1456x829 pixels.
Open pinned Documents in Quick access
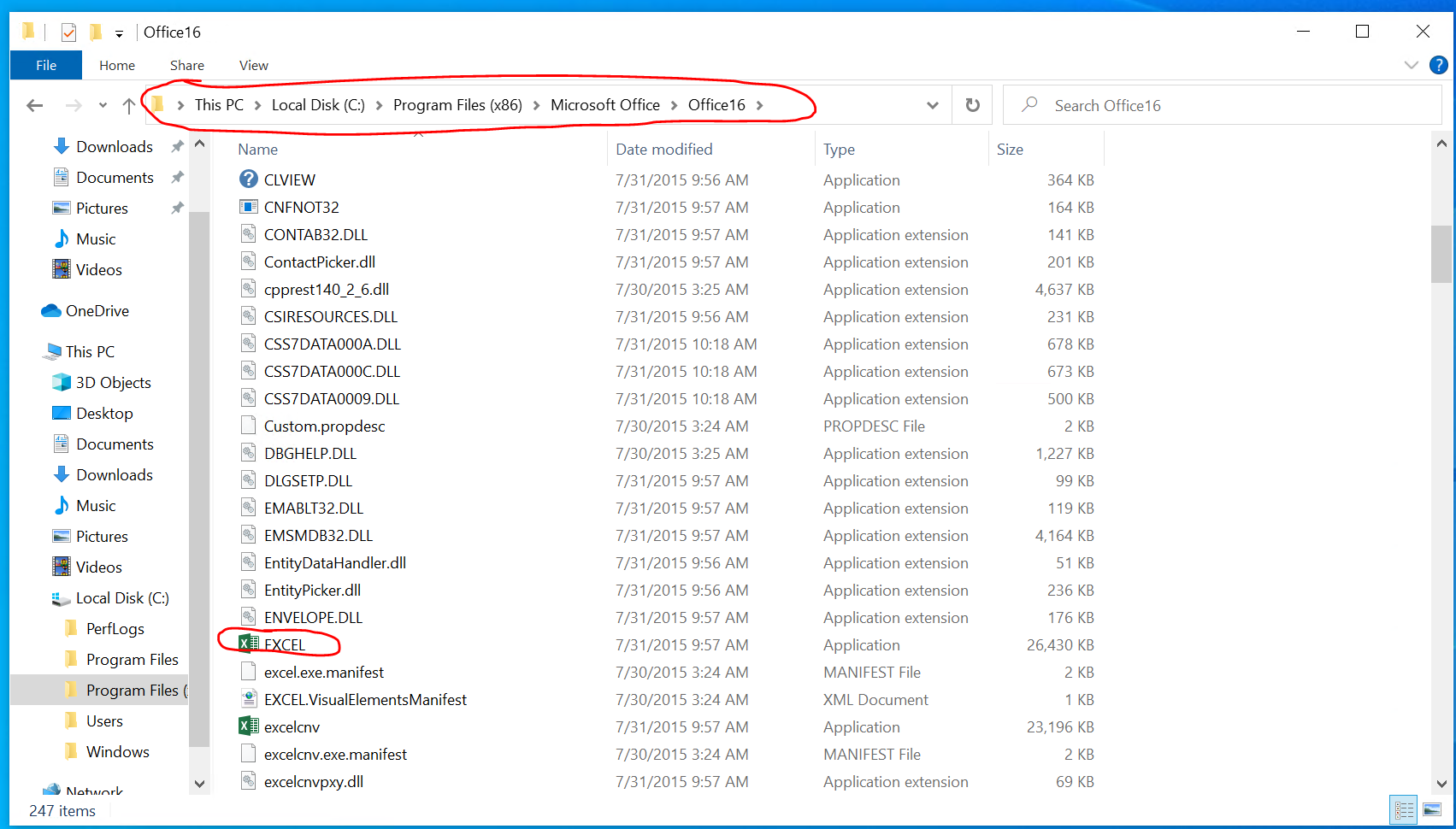click(115, 177)
